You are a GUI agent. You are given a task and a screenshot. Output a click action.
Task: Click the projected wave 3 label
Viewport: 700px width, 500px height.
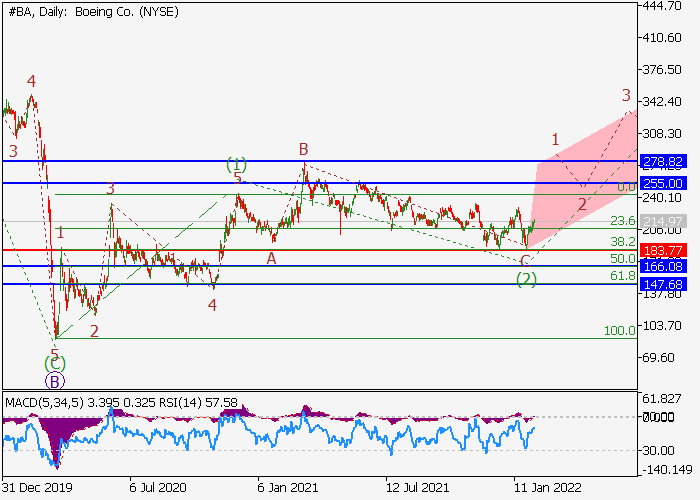(x=626, y=95)
